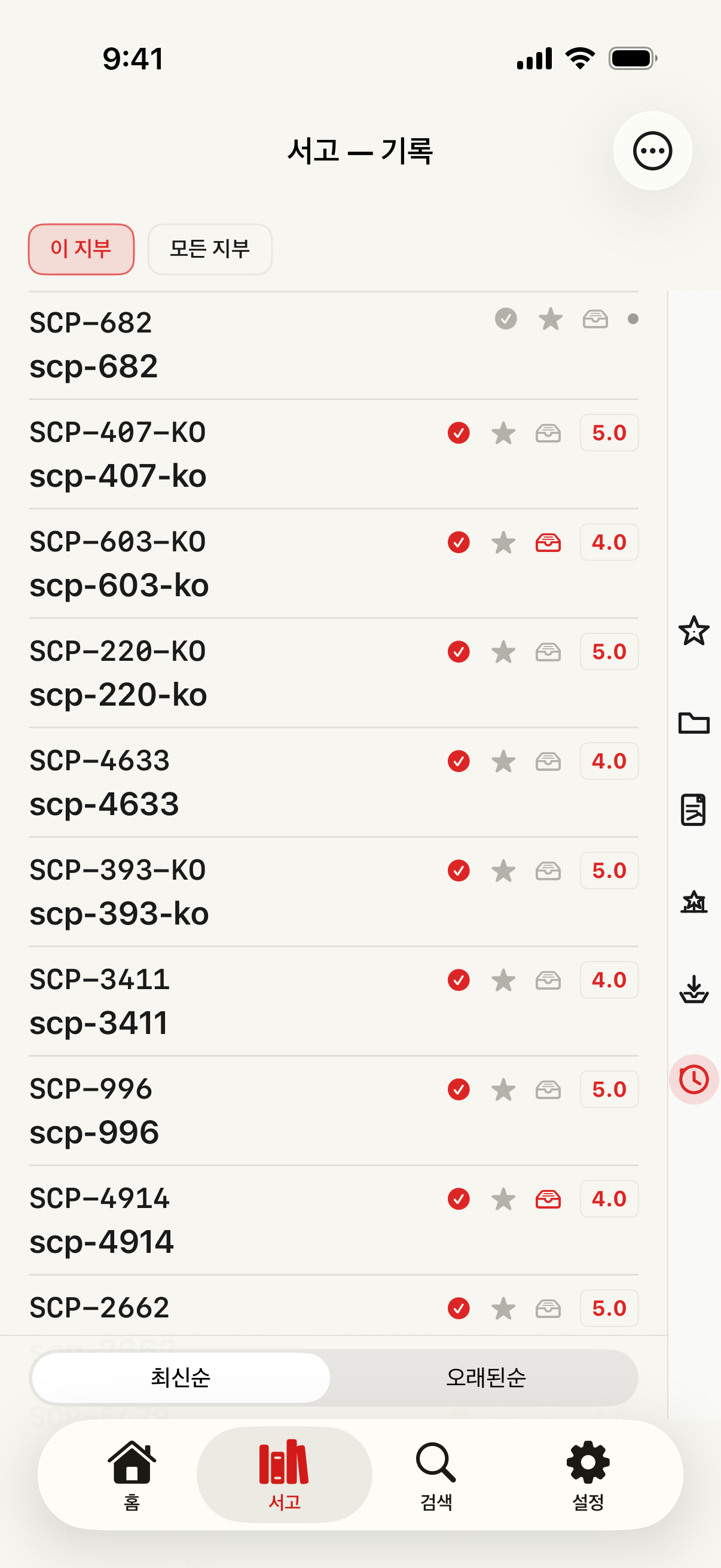Open the SCP-996 entry

(334, 1111)
